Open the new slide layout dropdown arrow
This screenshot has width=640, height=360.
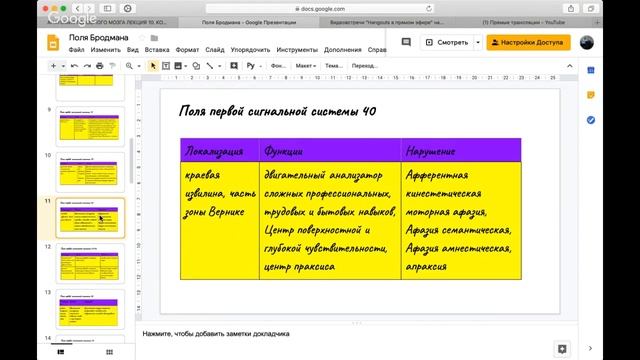63,66
